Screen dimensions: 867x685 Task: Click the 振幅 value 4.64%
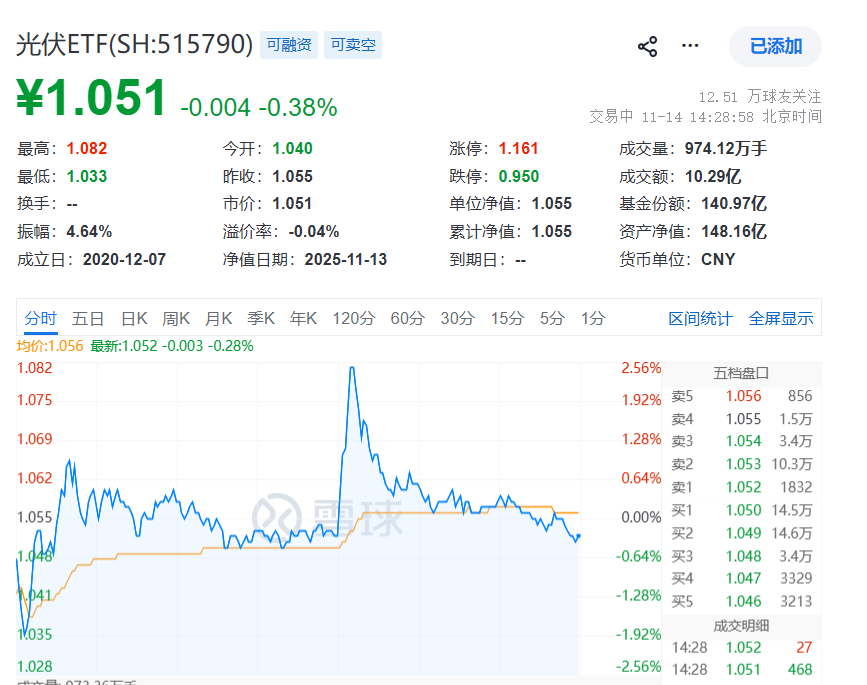89,232
